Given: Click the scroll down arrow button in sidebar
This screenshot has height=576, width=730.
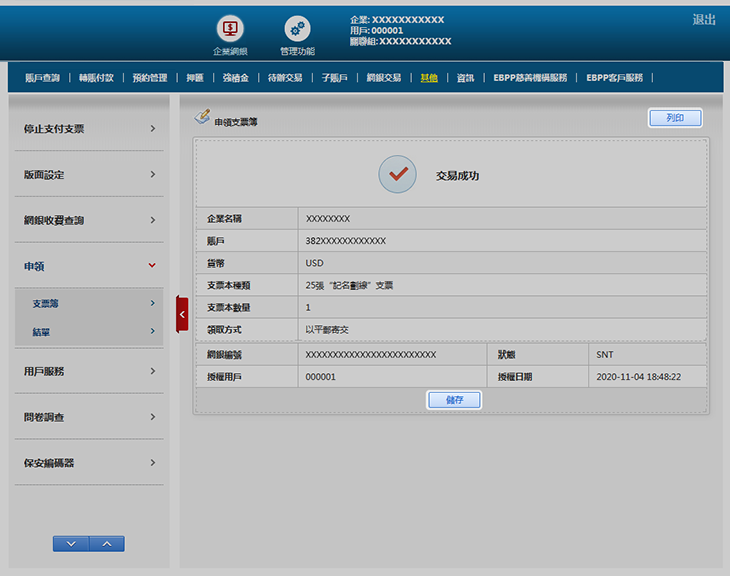Looking at the screenshot, I should tap(71, 543).
